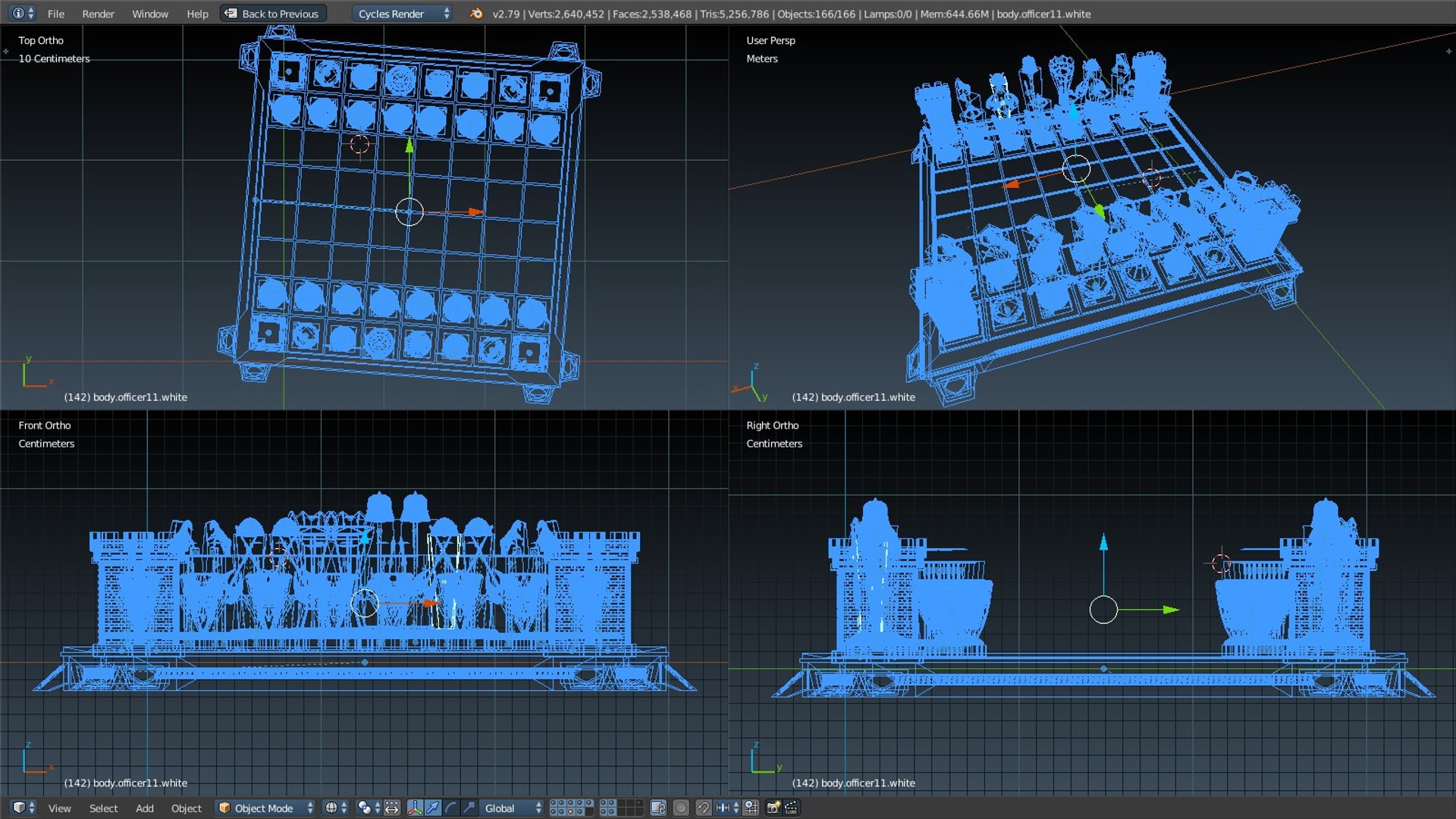Open the snap element type selector
Screen dimensions: 1456x819
coord(726,808)
